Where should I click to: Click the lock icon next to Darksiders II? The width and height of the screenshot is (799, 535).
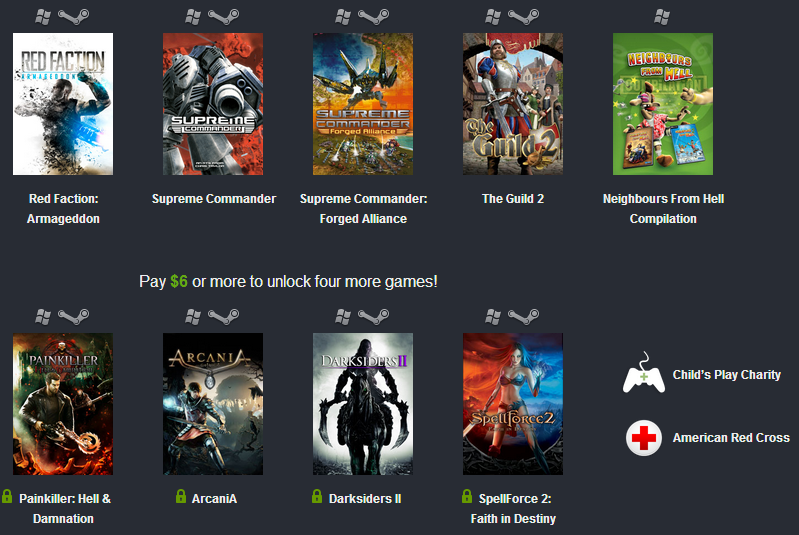click(x=317, y=496)
